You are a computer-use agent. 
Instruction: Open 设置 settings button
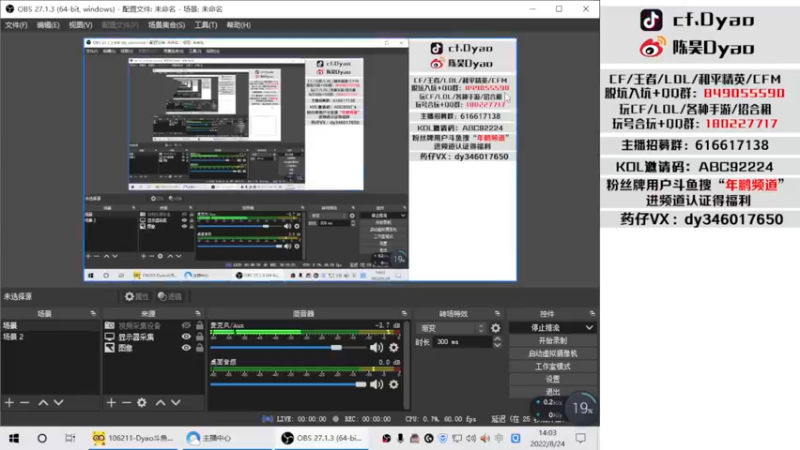553,379
